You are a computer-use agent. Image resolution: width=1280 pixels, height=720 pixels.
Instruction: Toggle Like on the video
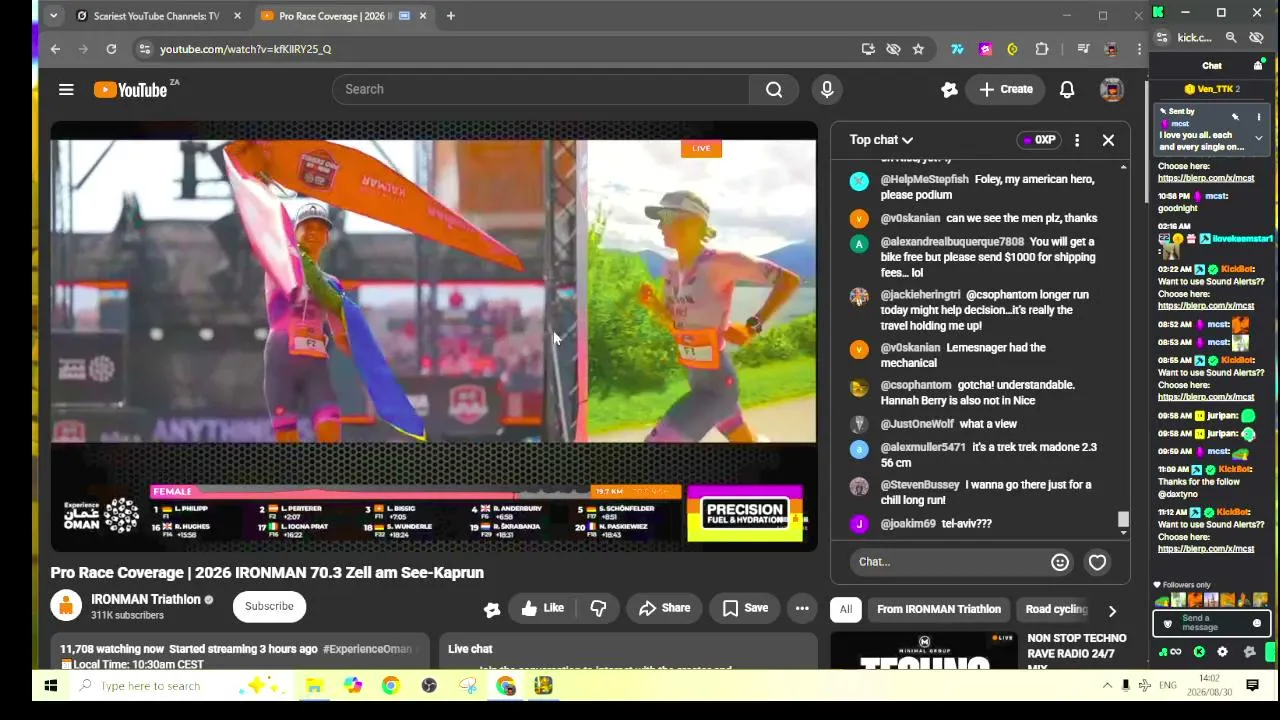tap(542, 608)
